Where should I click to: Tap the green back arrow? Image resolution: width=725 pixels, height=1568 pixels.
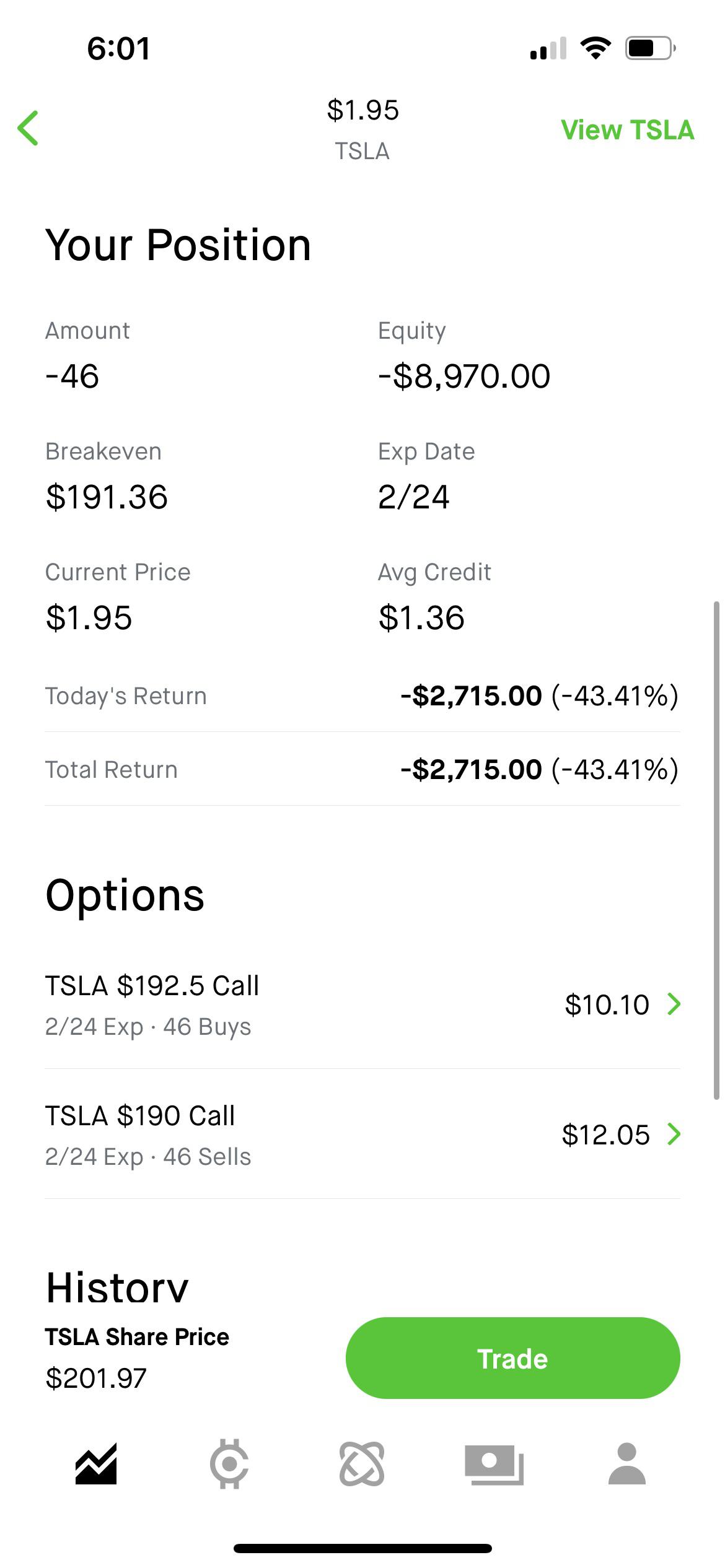(29, 128)
